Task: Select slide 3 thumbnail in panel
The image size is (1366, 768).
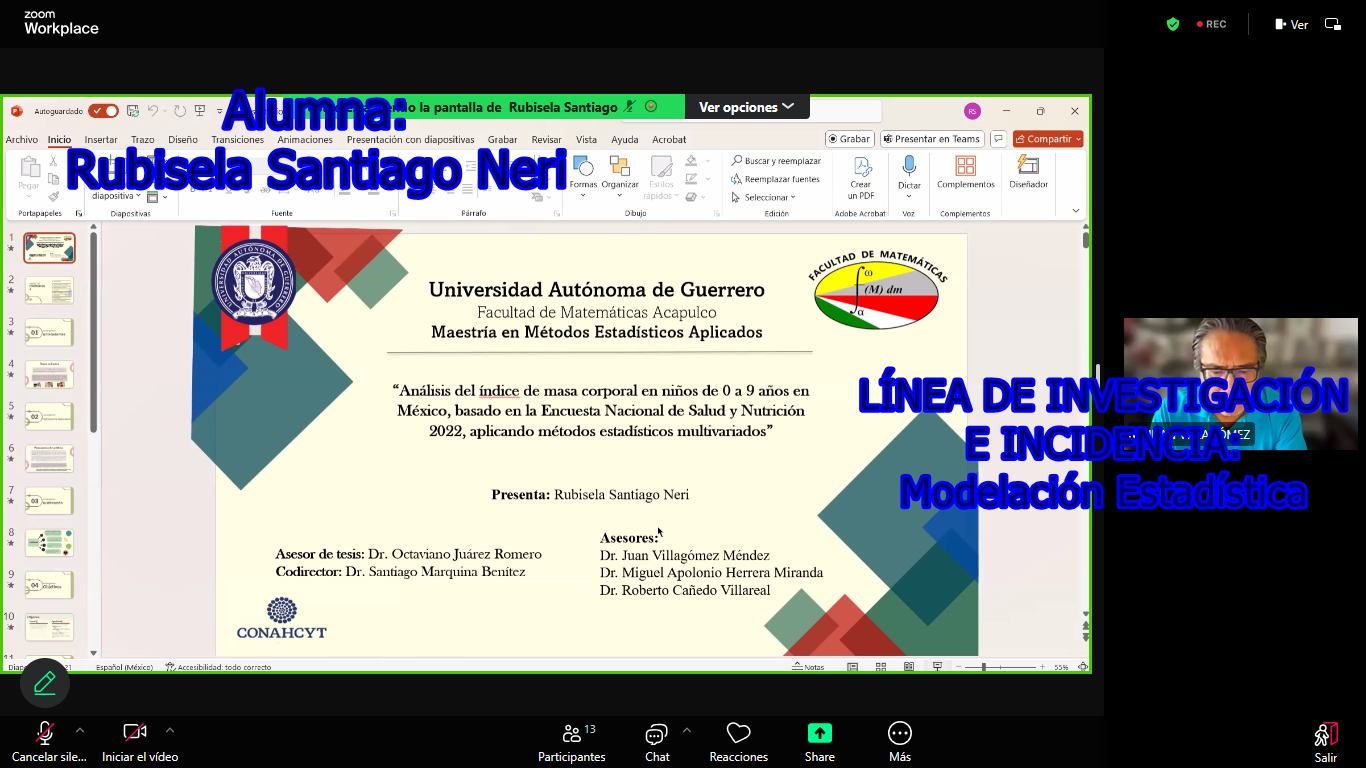Action: pyautogui.click(x=49, y=332)
